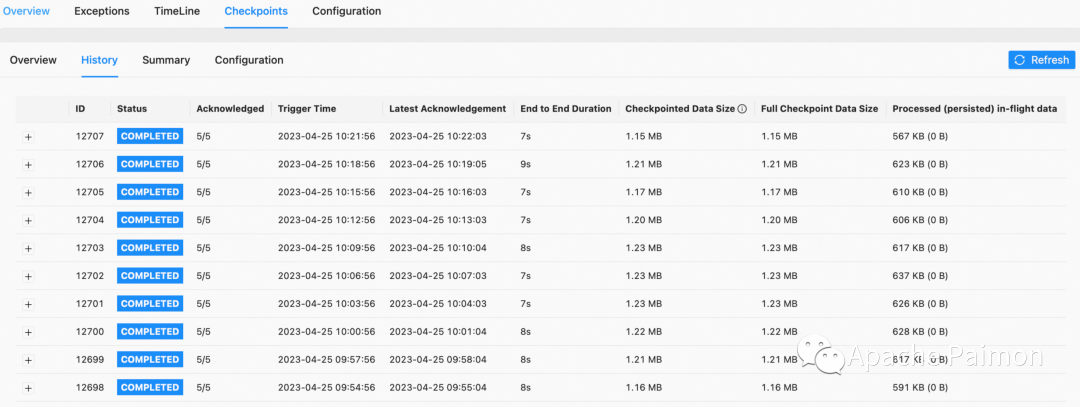Click ID cell 12703
Viewport: 1080px width, 407px height.
90,248
